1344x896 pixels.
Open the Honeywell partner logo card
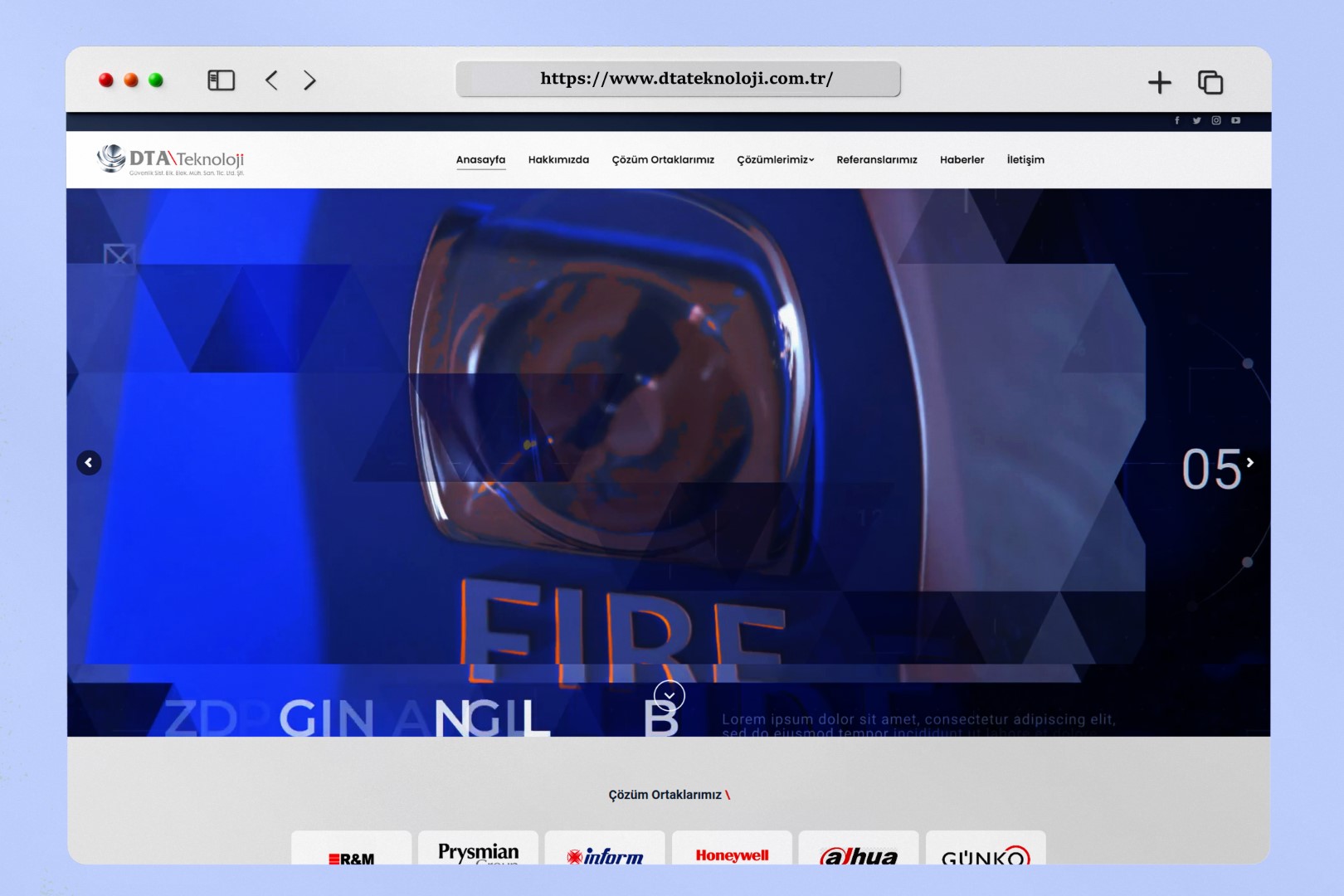pyautogui.click(x=732, y=848)
